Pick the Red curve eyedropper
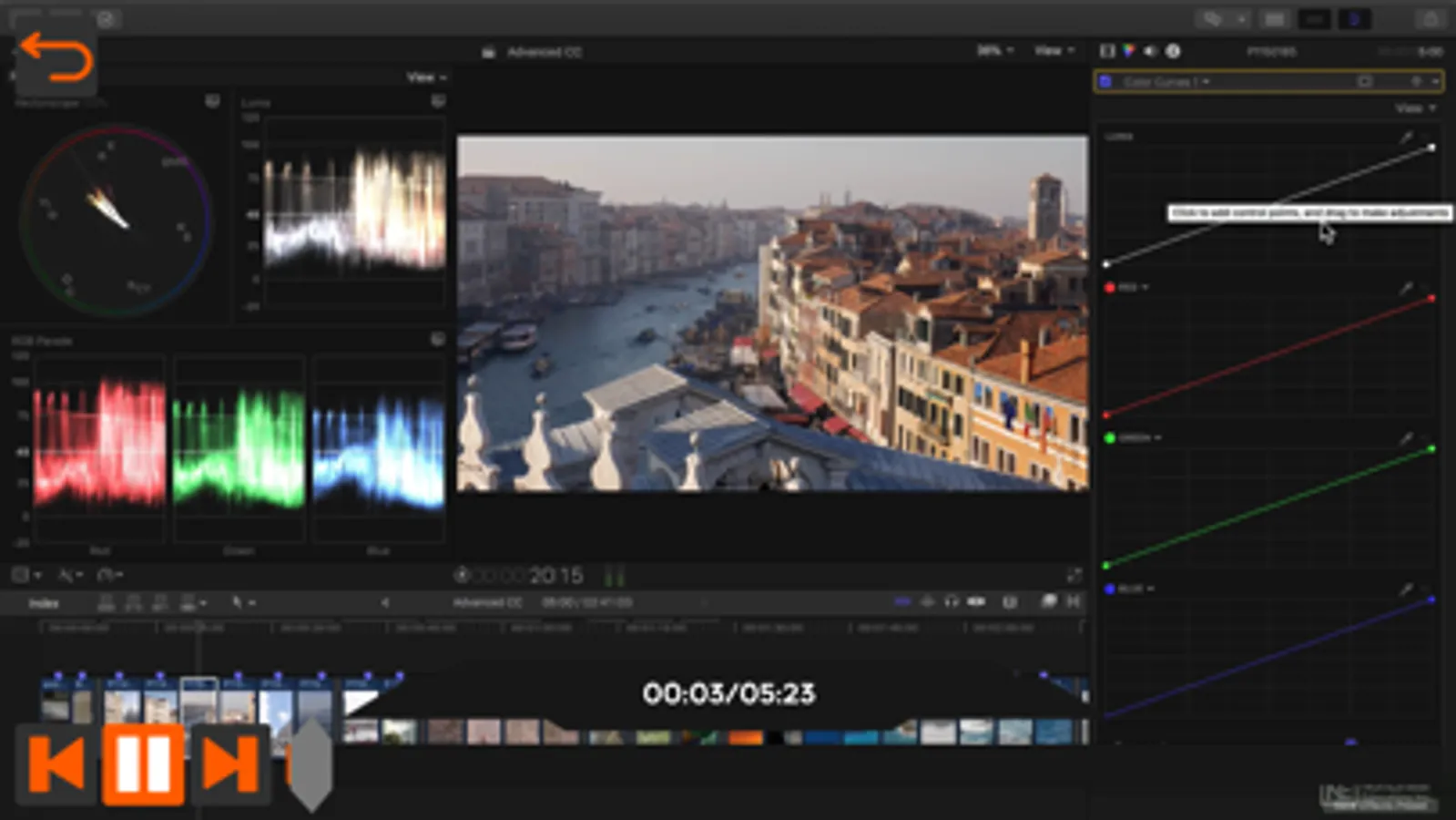 pos(1407,288)
